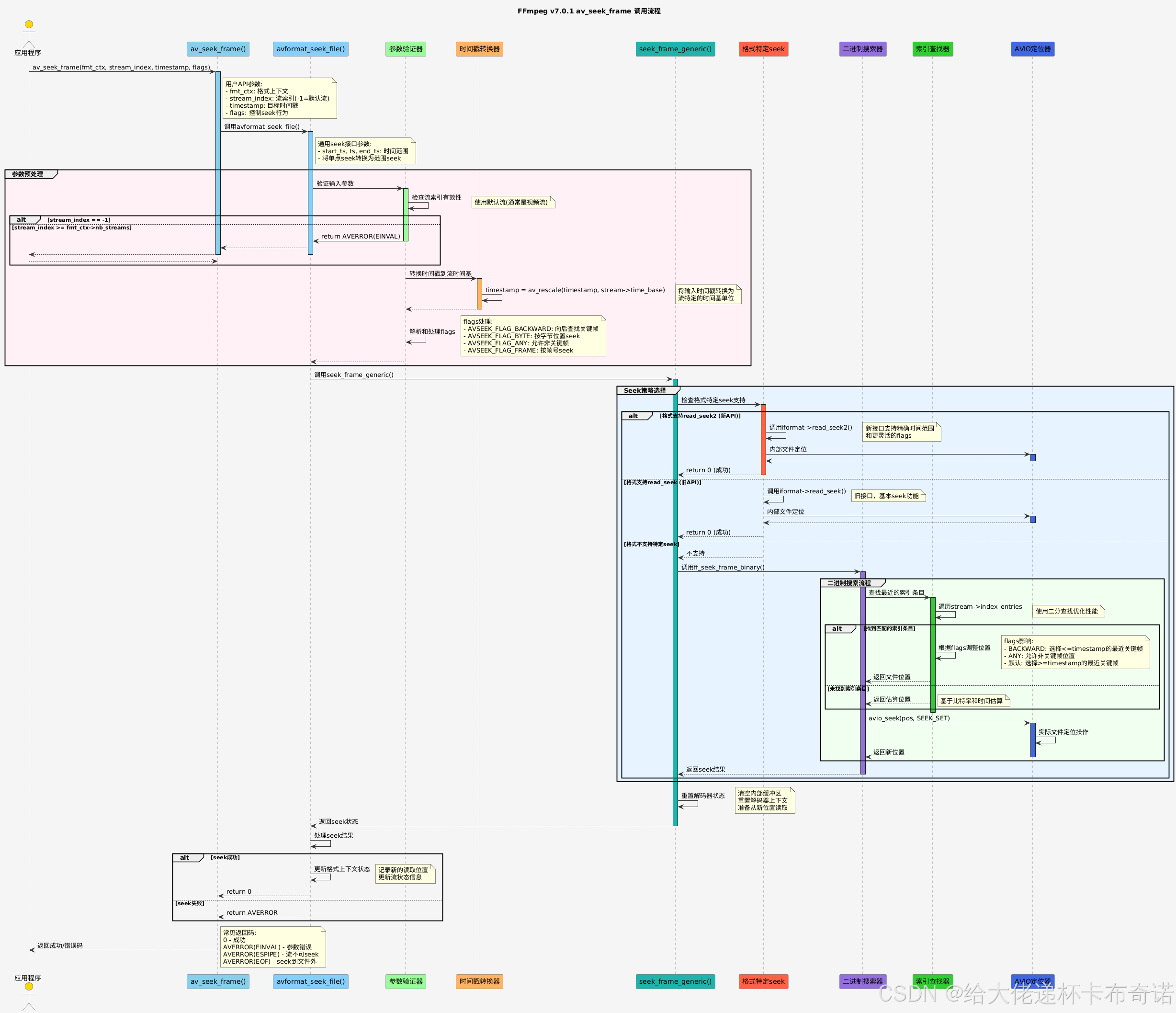The image size is (1176, 1013).
Task: Click the 参数预处理 group frame label
Action: (28, 174)
